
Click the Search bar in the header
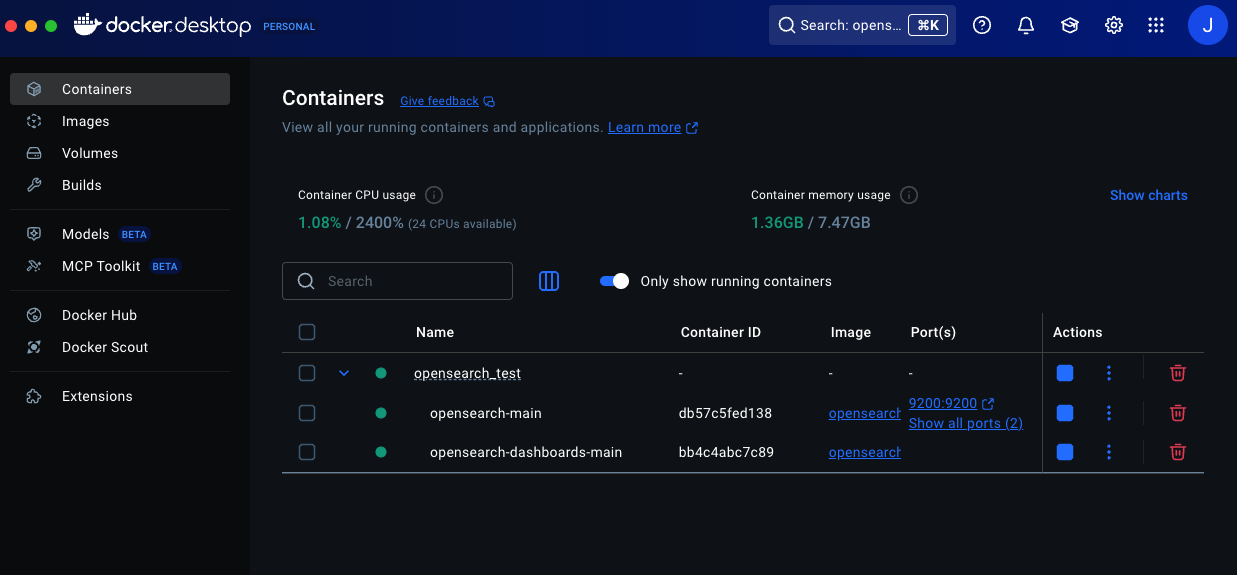pyautogui.click(x=862, y=25)
